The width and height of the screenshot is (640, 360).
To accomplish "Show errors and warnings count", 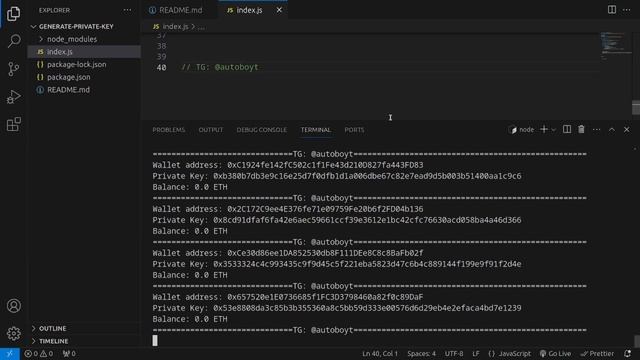I will [x=39, y=354].
